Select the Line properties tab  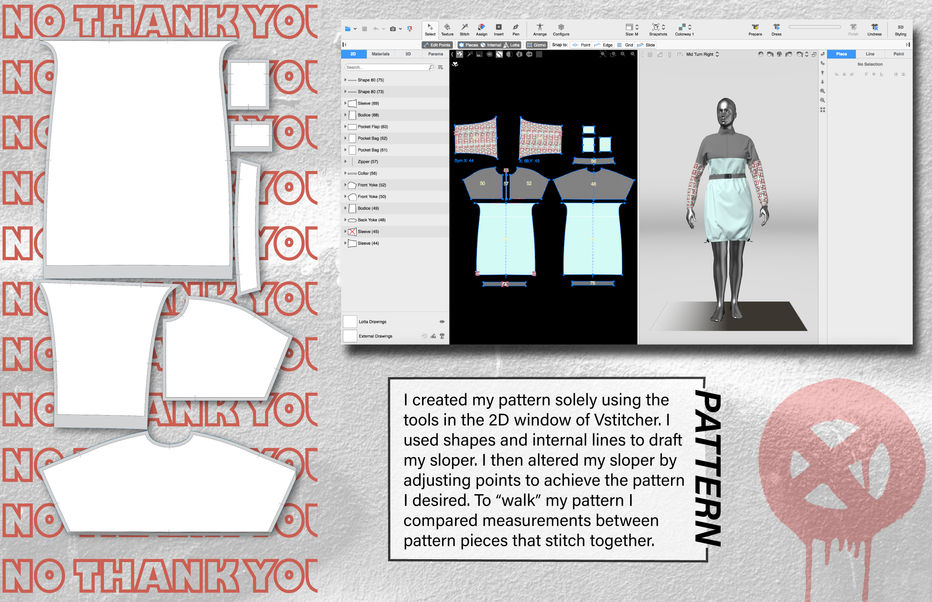point(870,54)
